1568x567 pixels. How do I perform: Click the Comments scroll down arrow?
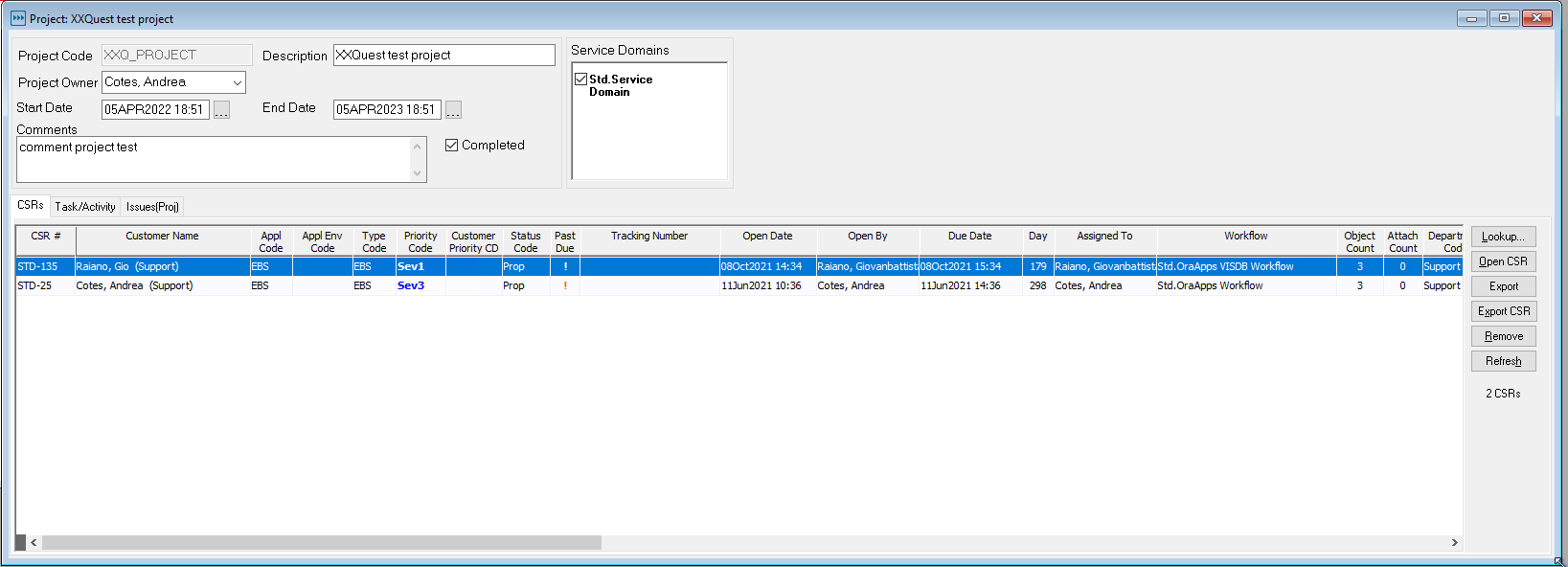pos(417,173)
